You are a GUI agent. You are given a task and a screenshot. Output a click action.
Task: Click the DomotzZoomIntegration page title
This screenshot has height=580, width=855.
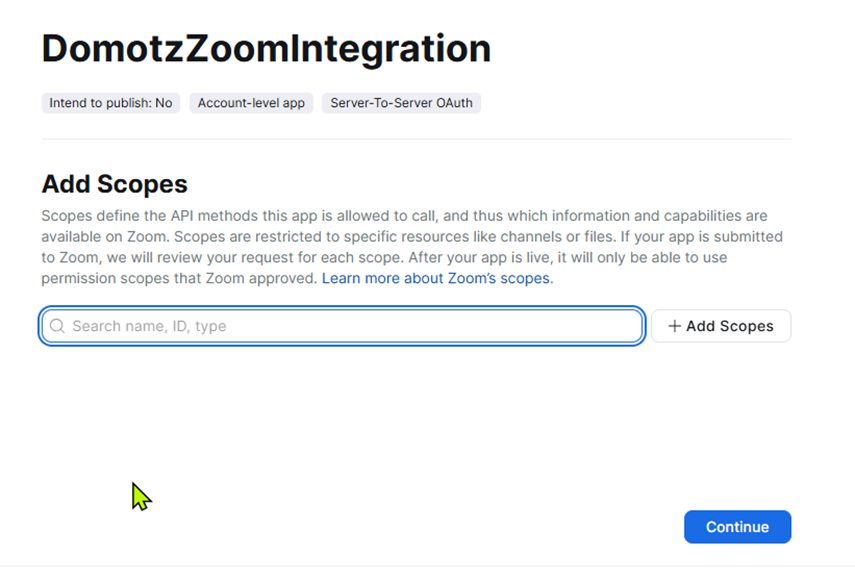coord(266,49)
